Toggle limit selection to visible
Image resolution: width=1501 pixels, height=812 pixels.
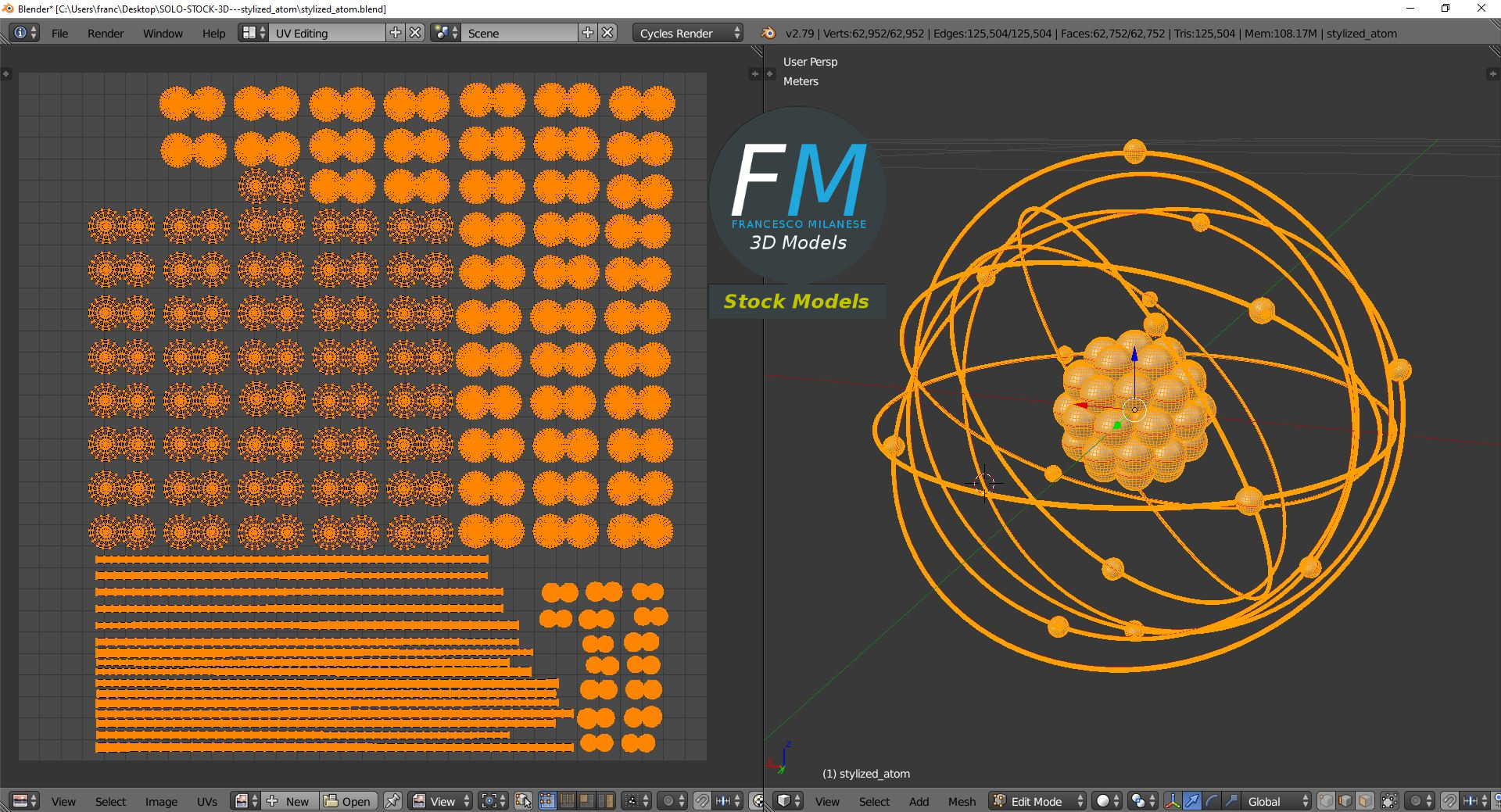pyautogui.click(x=1389, y=801)
